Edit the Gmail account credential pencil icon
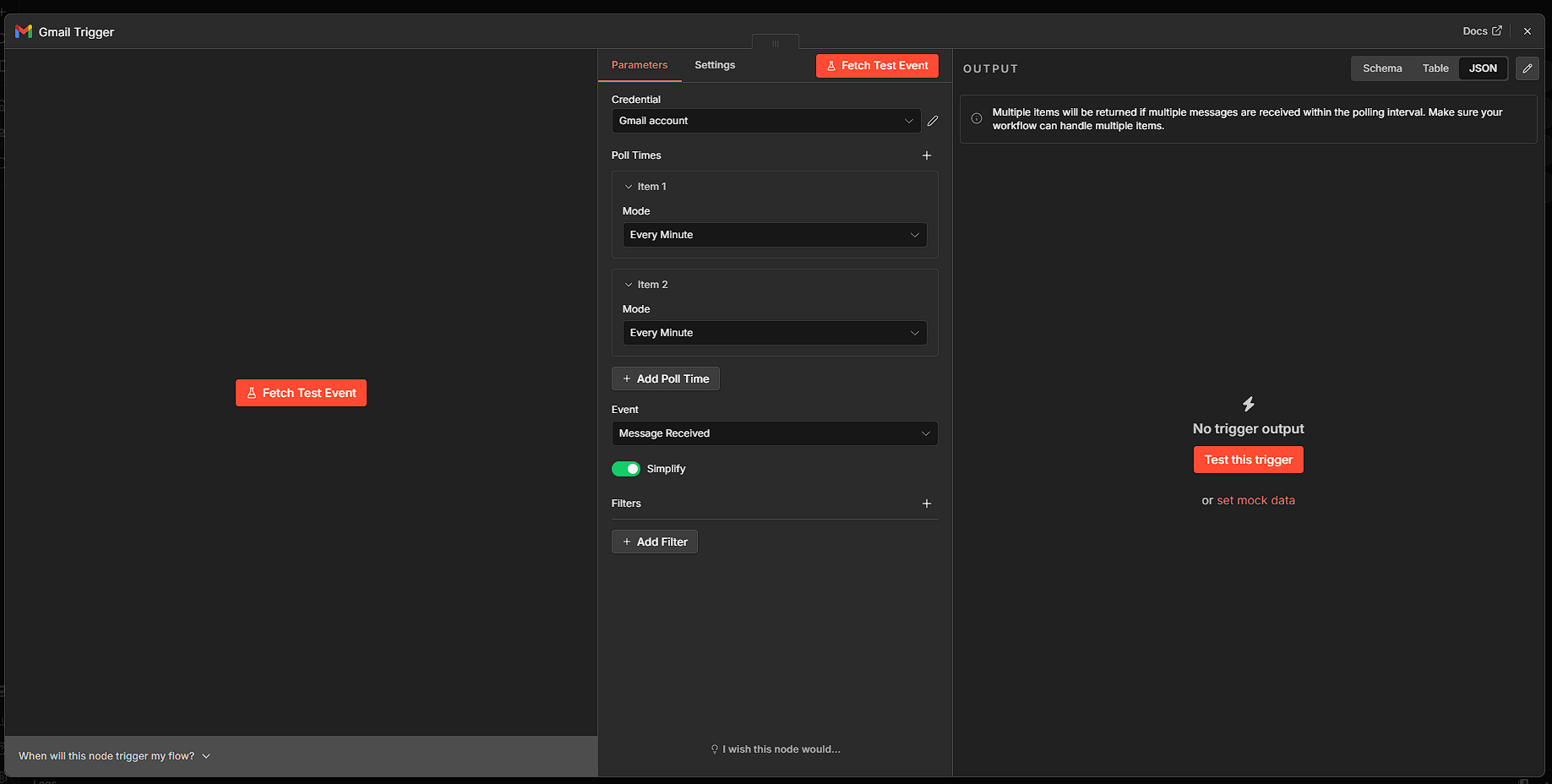The image size is (1552, 784). [933, 121]
